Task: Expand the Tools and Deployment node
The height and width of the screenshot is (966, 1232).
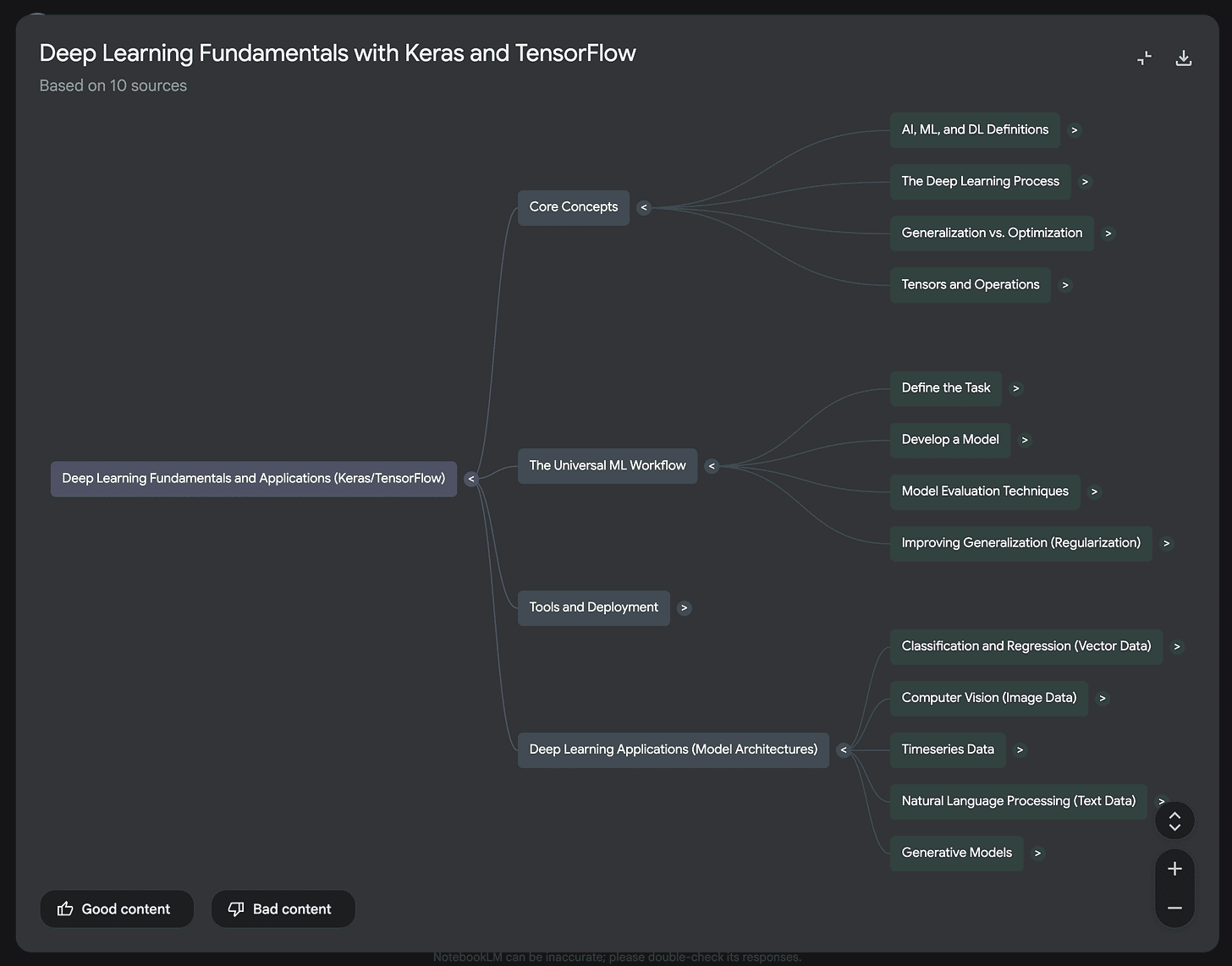Action: 685,608
